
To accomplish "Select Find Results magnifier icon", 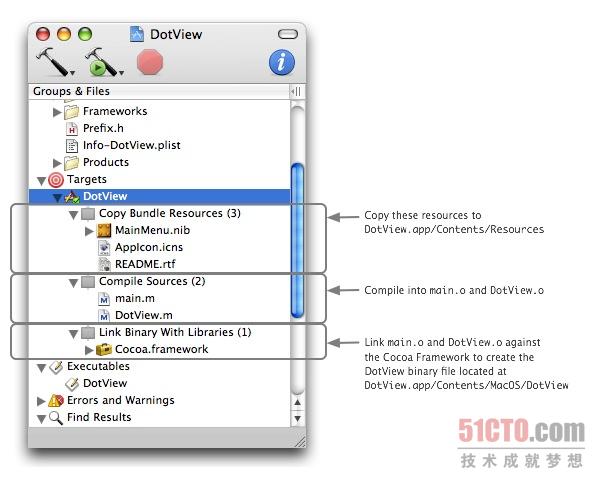I will [56, 418].
